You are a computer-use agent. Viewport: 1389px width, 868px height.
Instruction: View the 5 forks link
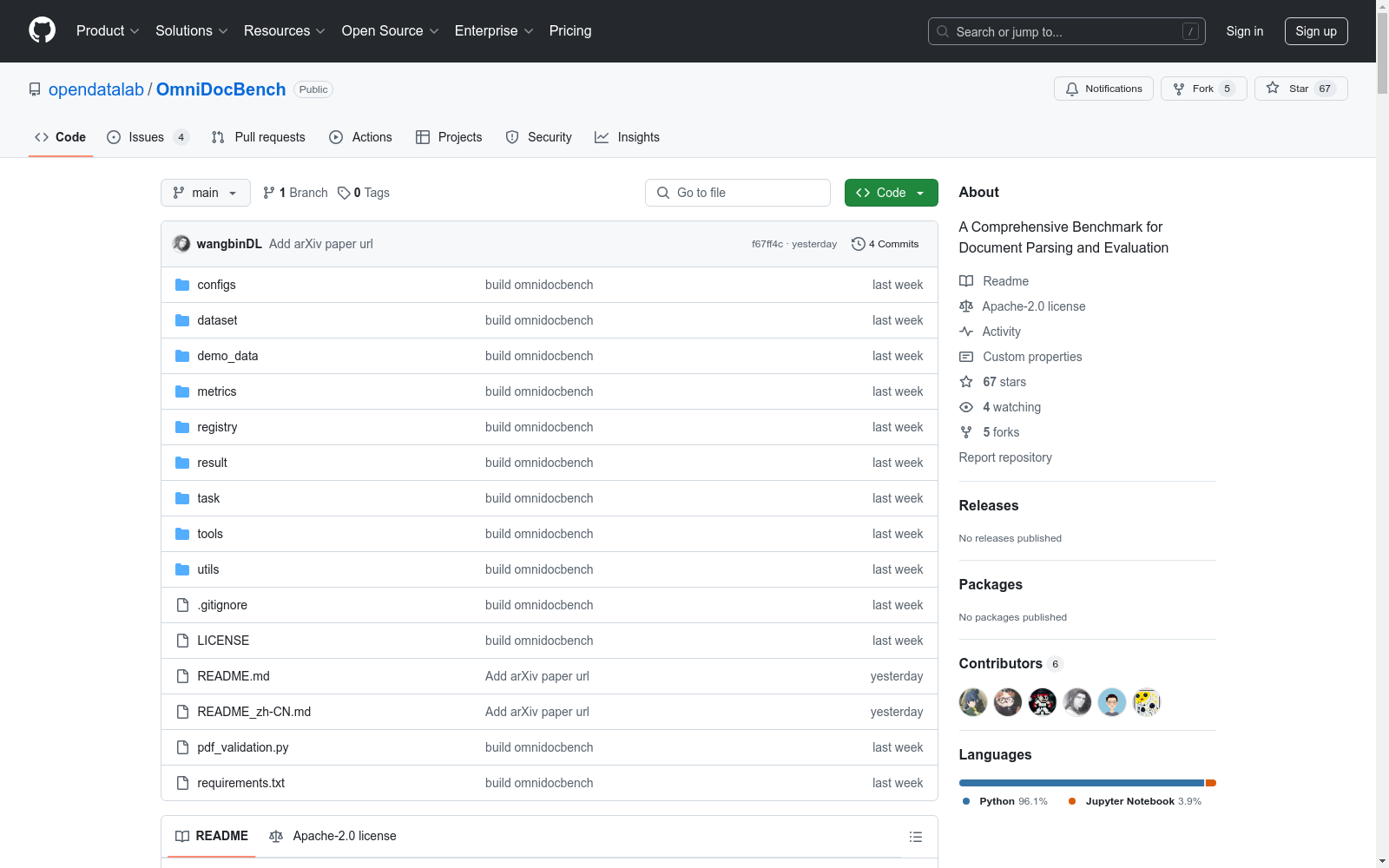point(990,432)
